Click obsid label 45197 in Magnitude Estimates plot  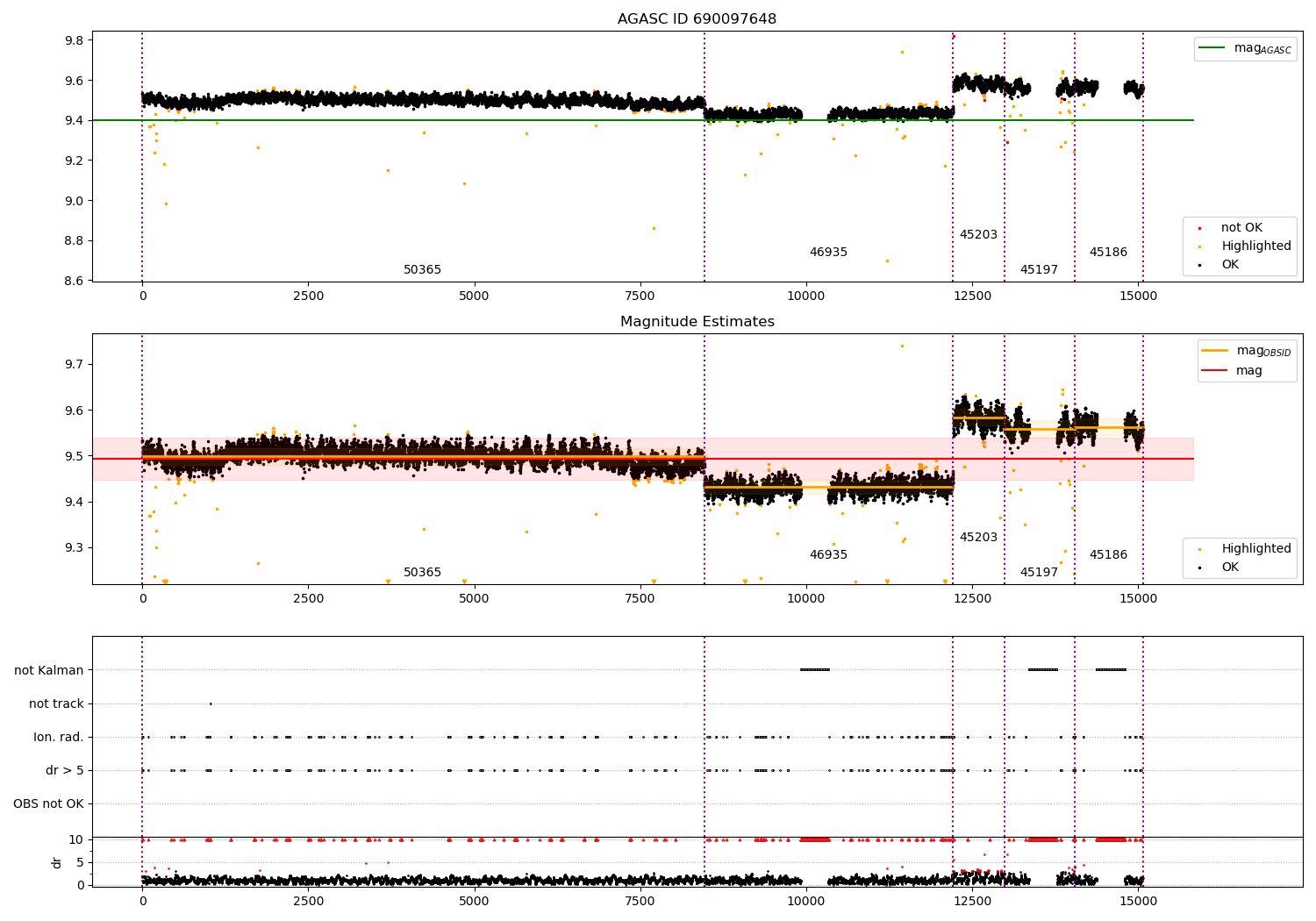(x=1039, y=572)
